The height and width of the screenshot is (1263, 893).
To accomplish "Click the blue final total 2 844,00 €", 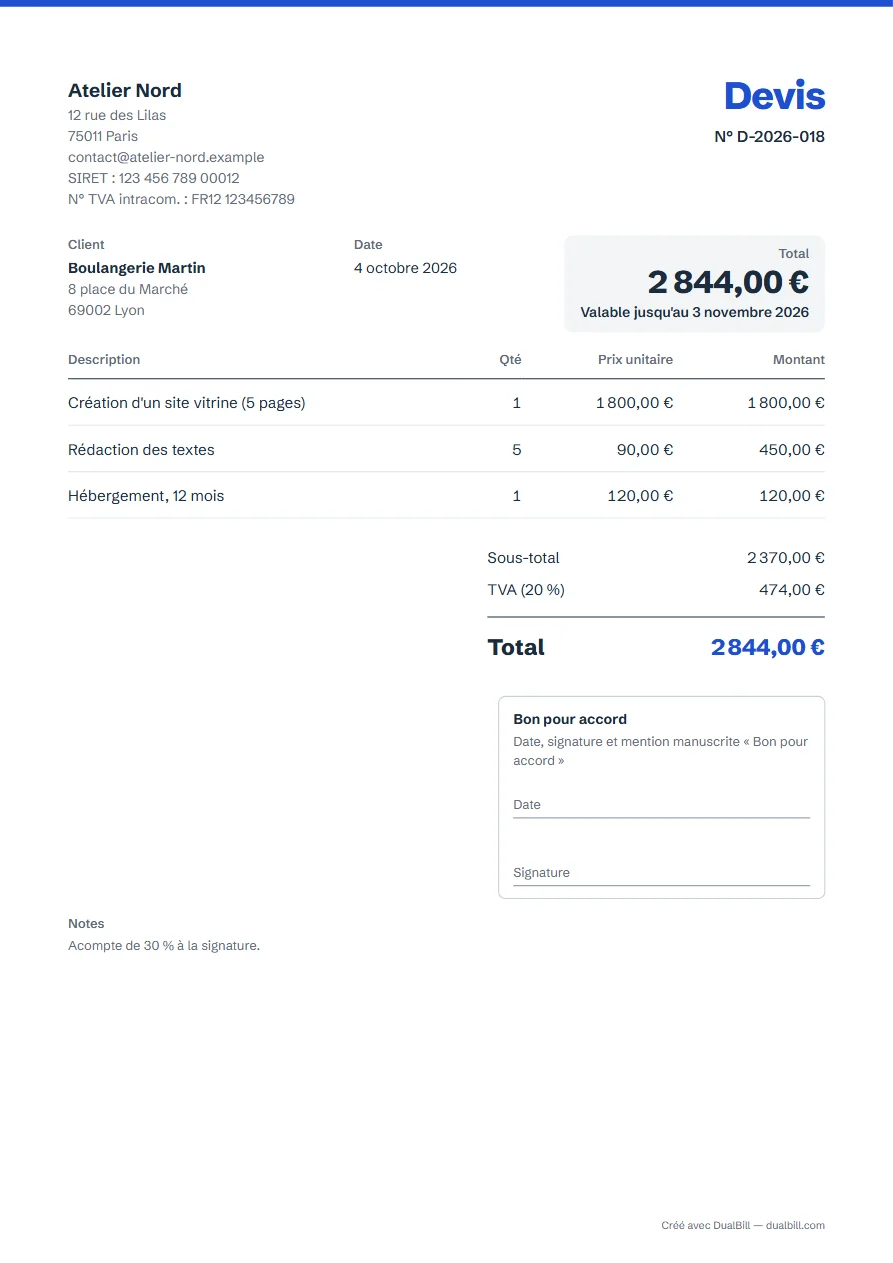I will [x=768, y=647].
